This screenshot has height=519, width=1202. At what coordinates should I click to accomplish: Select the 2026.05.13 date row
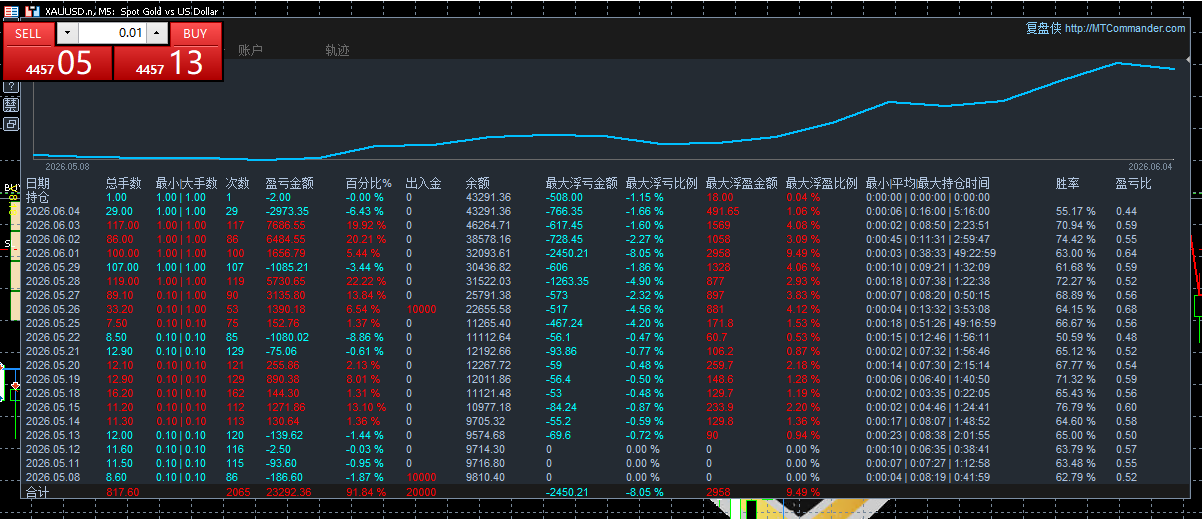tap(52, 435)
